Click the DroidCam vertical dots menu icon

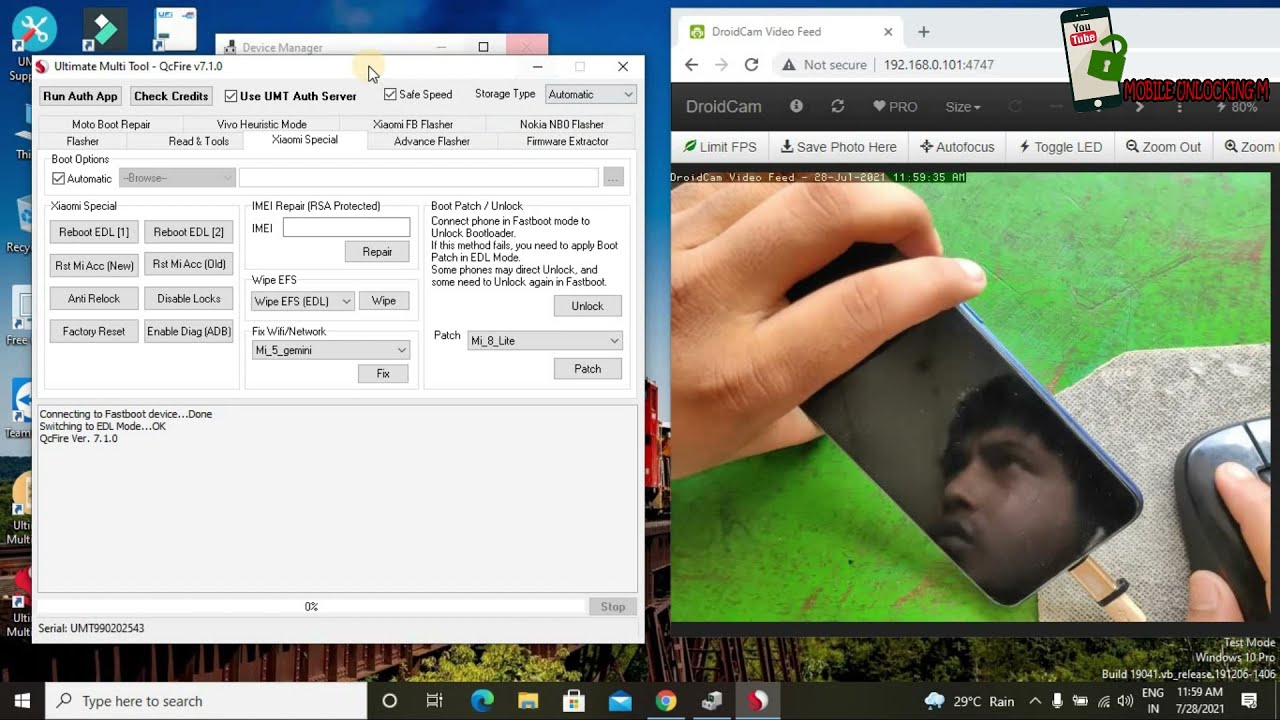tap(1181, 106)
